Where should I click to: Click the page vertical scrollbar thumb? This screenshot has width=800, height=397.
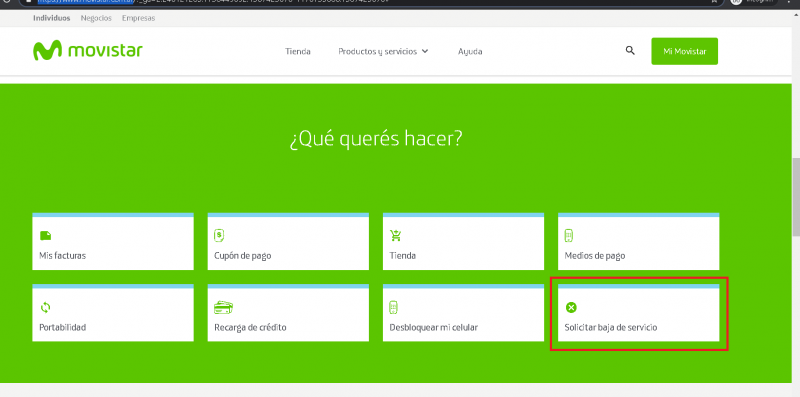click(x=795, y=196)
